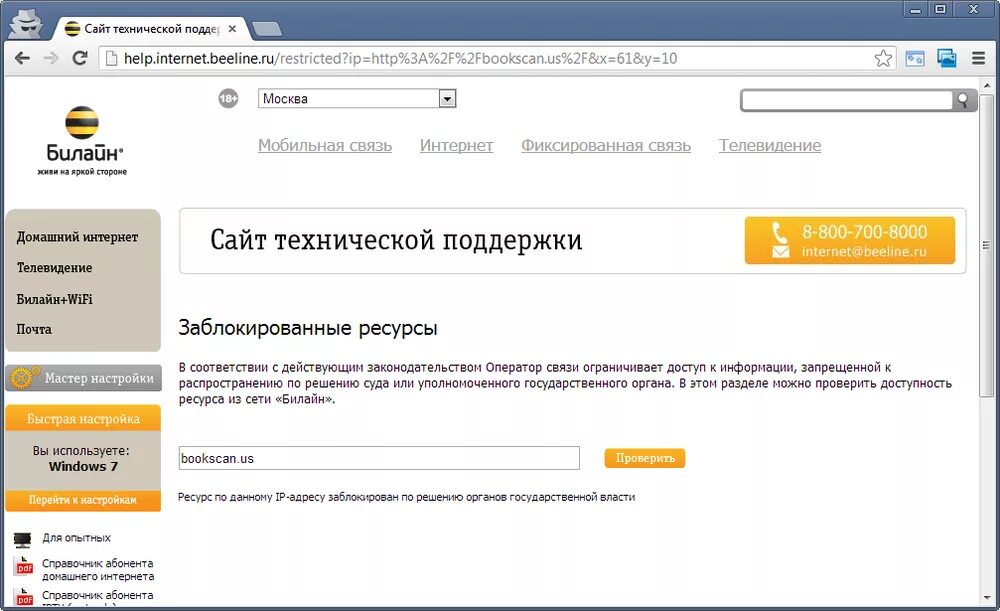Click Перейти к настройкам button

click(83, 500)
